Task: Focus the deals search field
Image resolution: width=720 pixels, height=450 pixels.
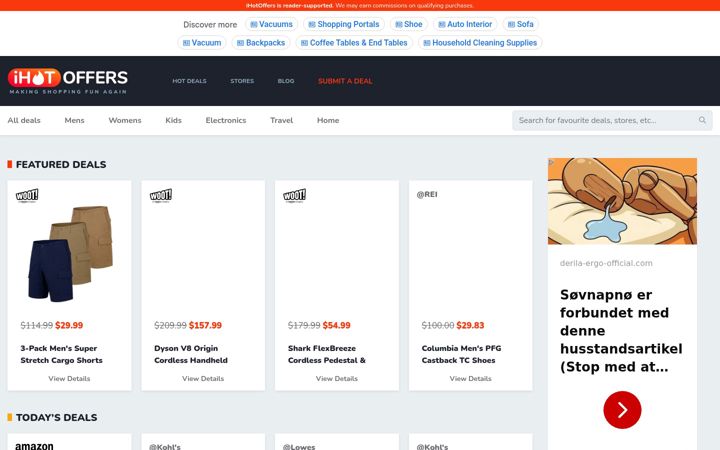Action: click(612, 120)
